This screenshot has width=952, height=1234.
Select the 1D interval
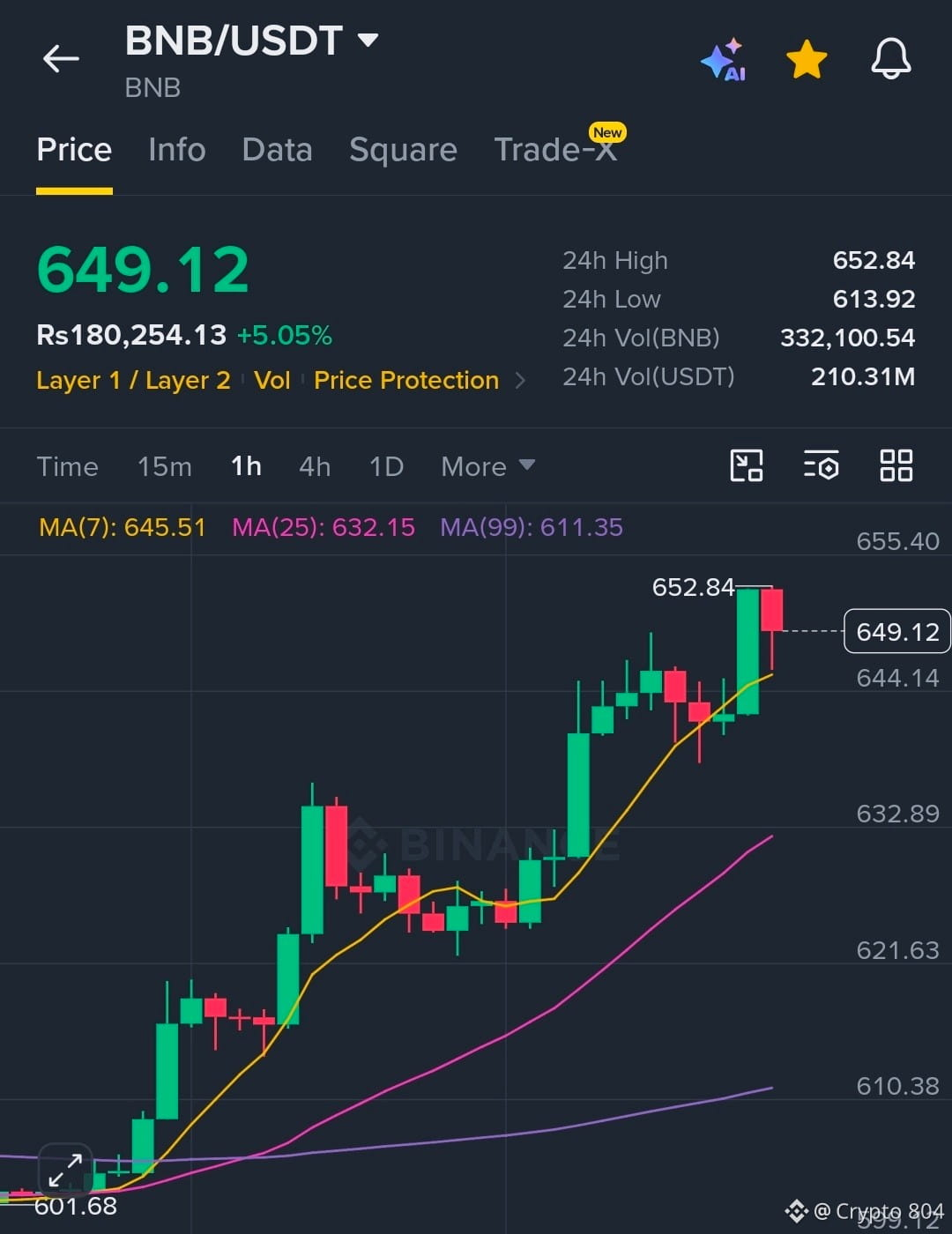[386, 466]
